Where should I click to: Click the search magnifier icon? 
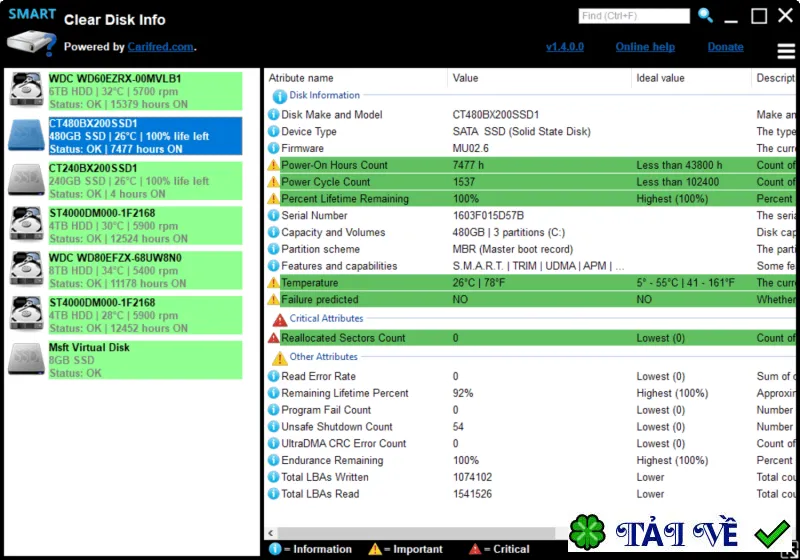click(705, 15)
